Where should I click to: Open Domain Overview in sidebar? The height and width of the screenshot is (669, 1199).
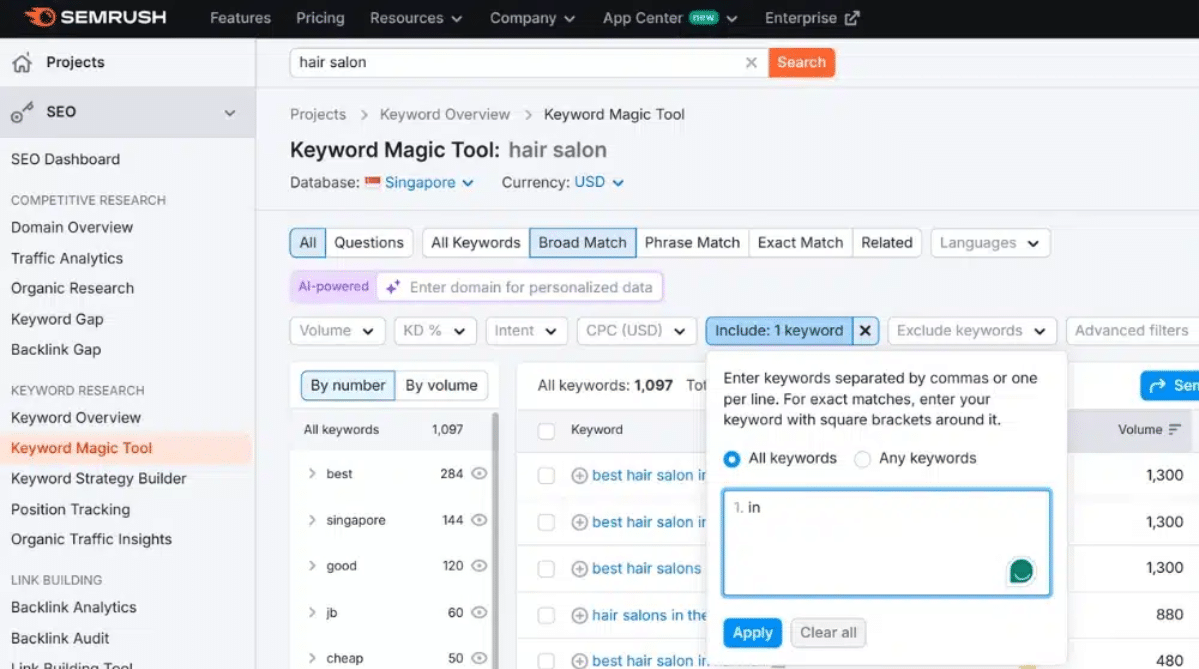click(x=72, y=228)
